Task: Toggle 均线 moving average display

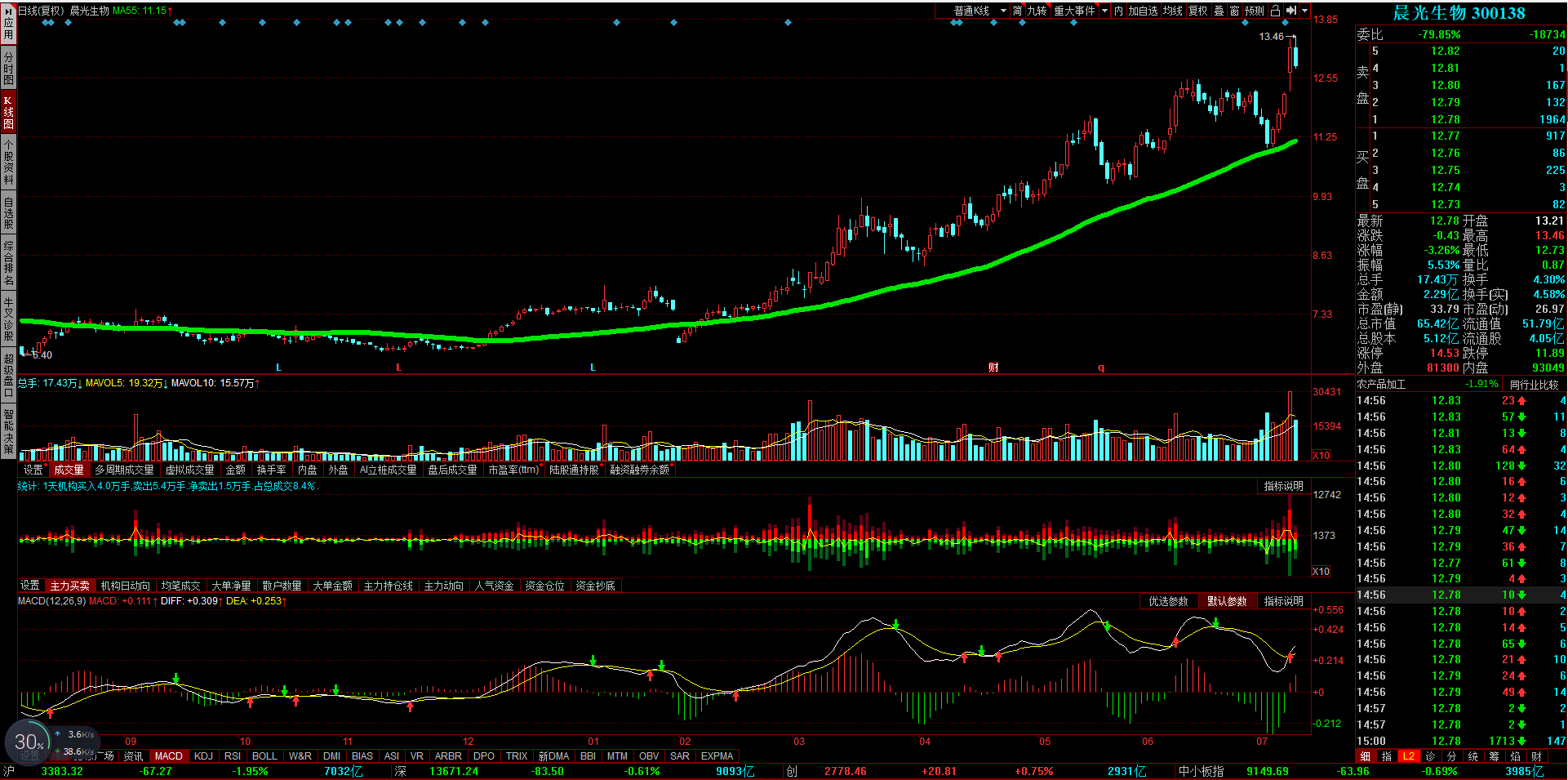Action: pyautogui.click(x=1173, y=11)
